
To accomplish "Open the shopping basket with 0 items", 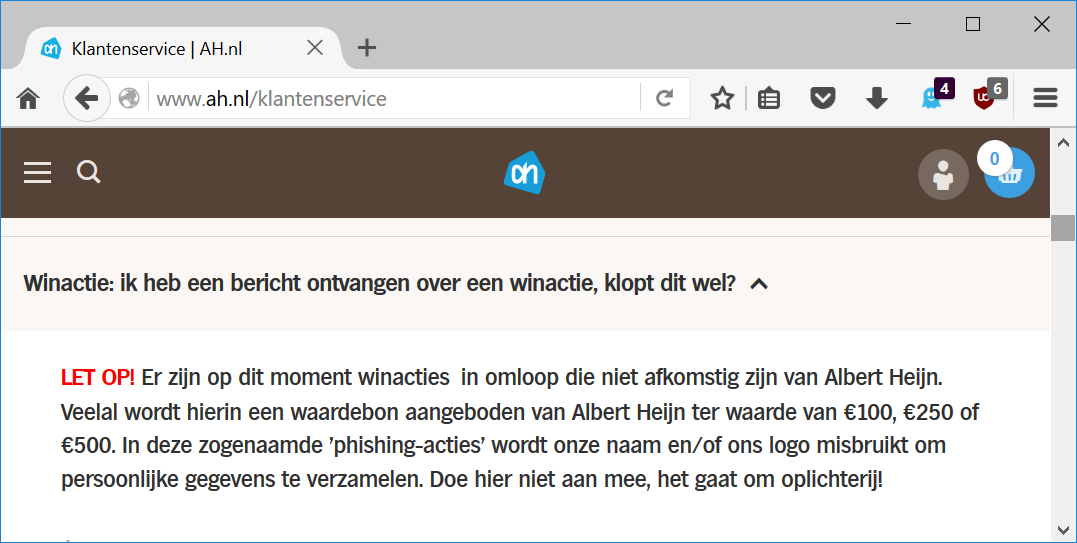I will click(1009, 172).
